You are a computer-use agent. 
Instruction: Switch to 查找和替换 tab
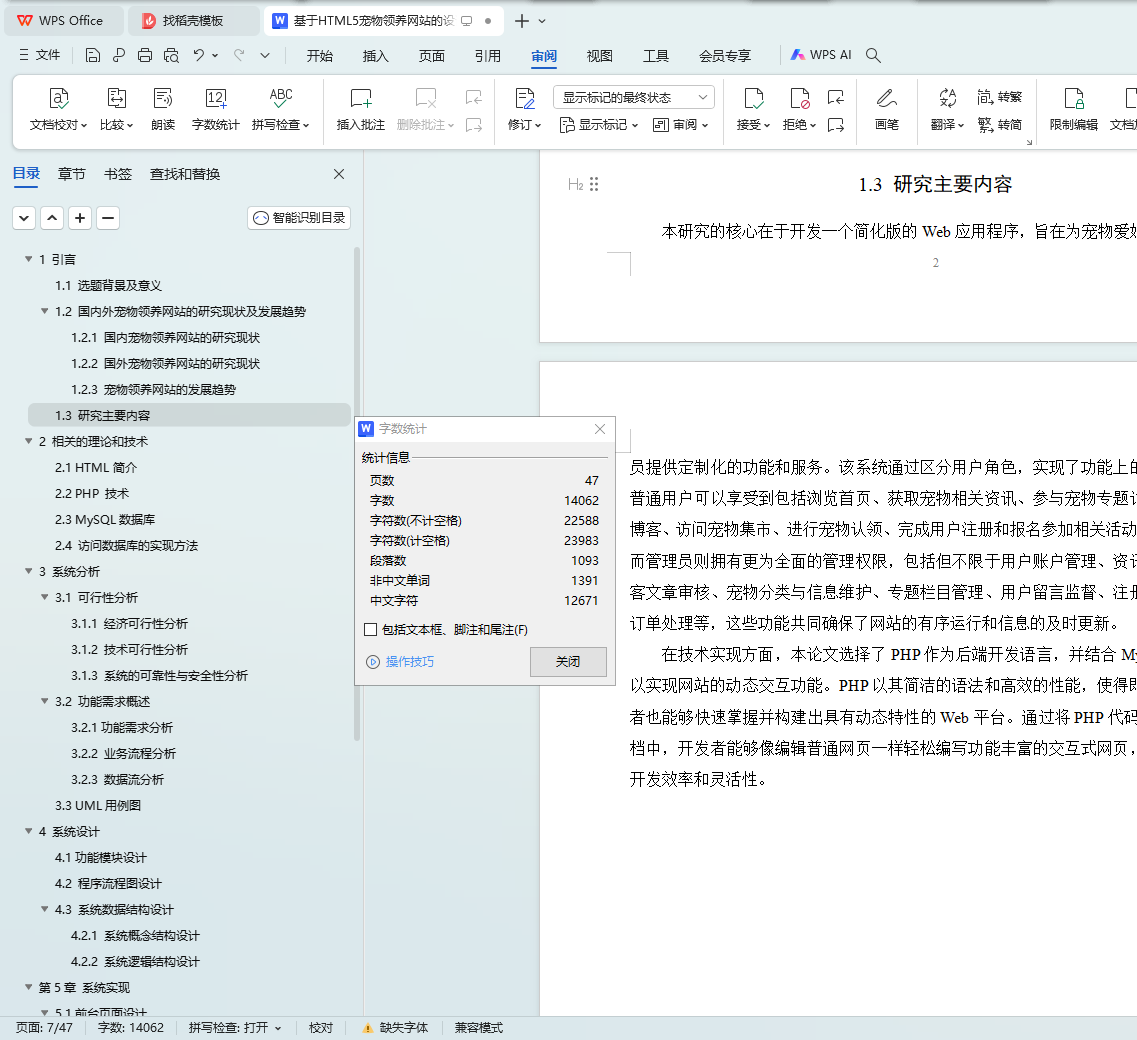(x=185, y=174)
